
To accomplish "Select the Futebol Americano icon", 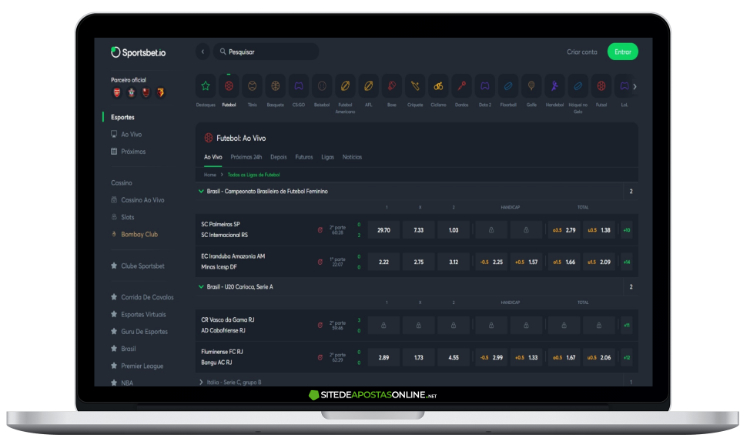I will [x=345, y=87].
